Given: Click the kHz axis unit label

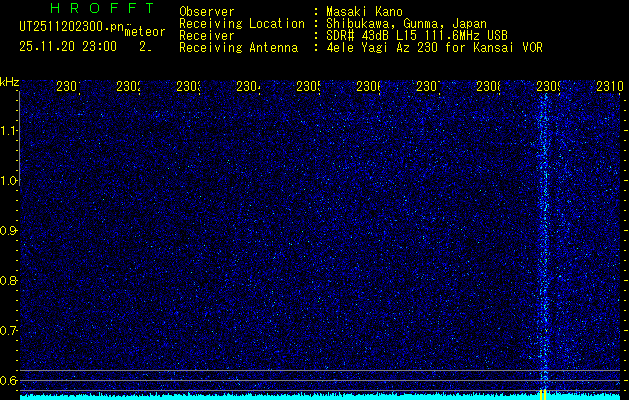Looking at the screenshot, I should [9, 81].
